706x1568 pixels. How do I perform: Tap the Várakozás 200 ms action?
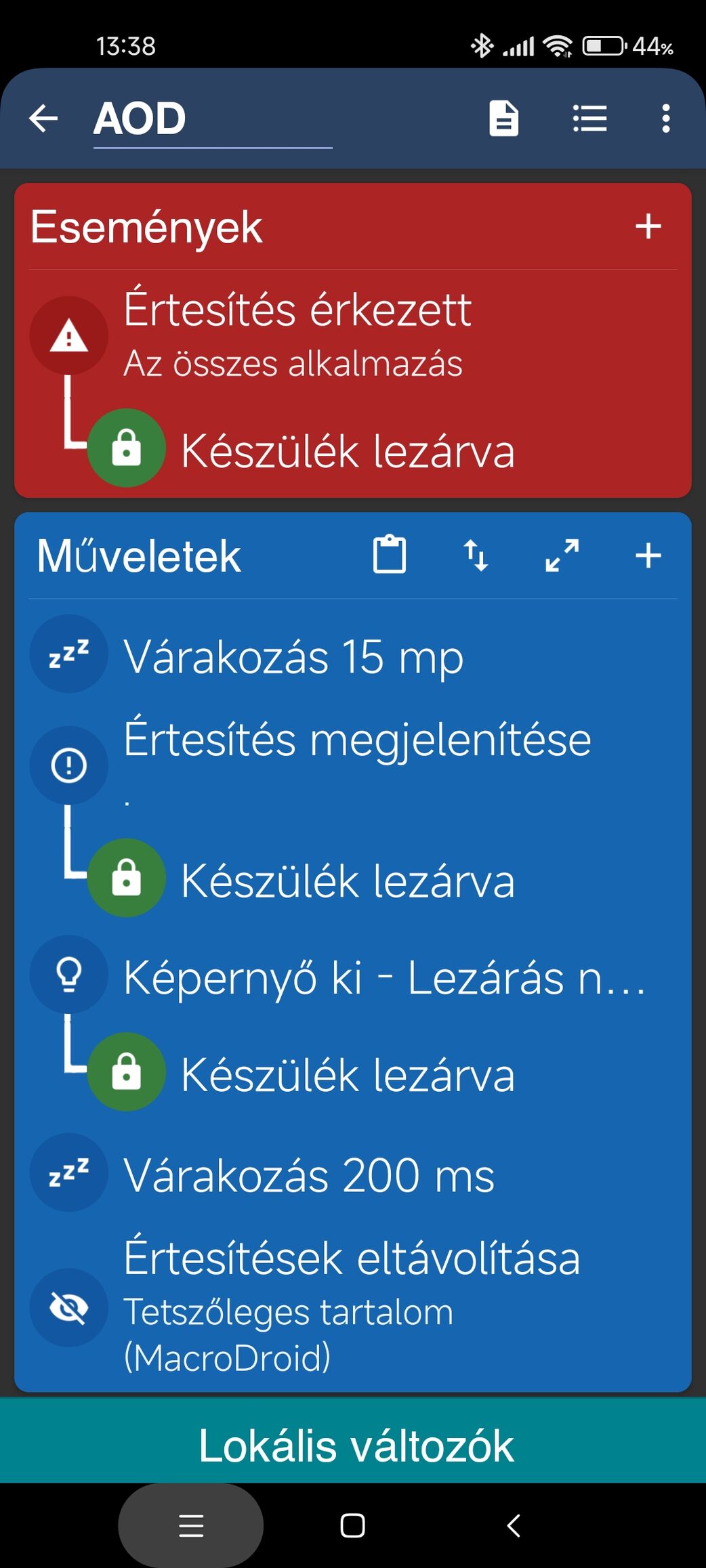coord(353,1173)
